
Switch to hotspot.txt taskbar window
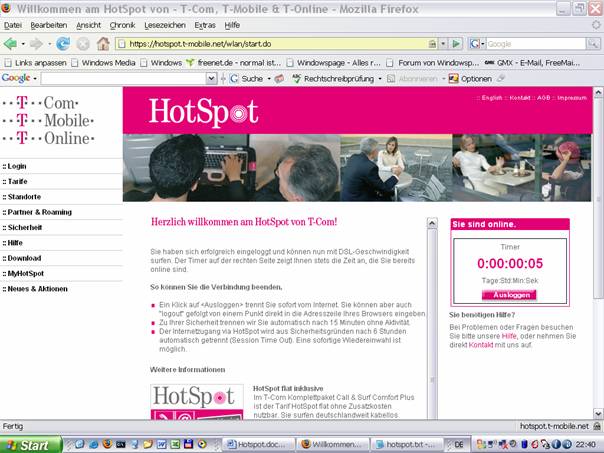click(x=406, y=445)
